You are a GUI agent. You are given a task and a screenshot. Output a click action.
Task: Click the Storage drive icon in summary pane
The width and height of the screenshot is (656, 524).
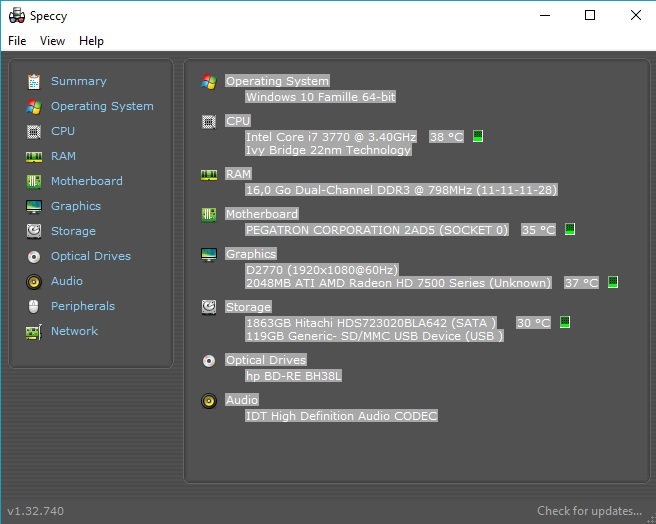pos(209,308)
